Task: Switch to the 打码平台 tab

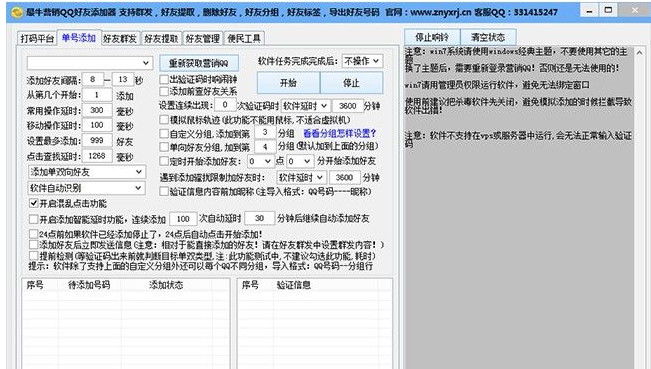Action: pos(37,39)
